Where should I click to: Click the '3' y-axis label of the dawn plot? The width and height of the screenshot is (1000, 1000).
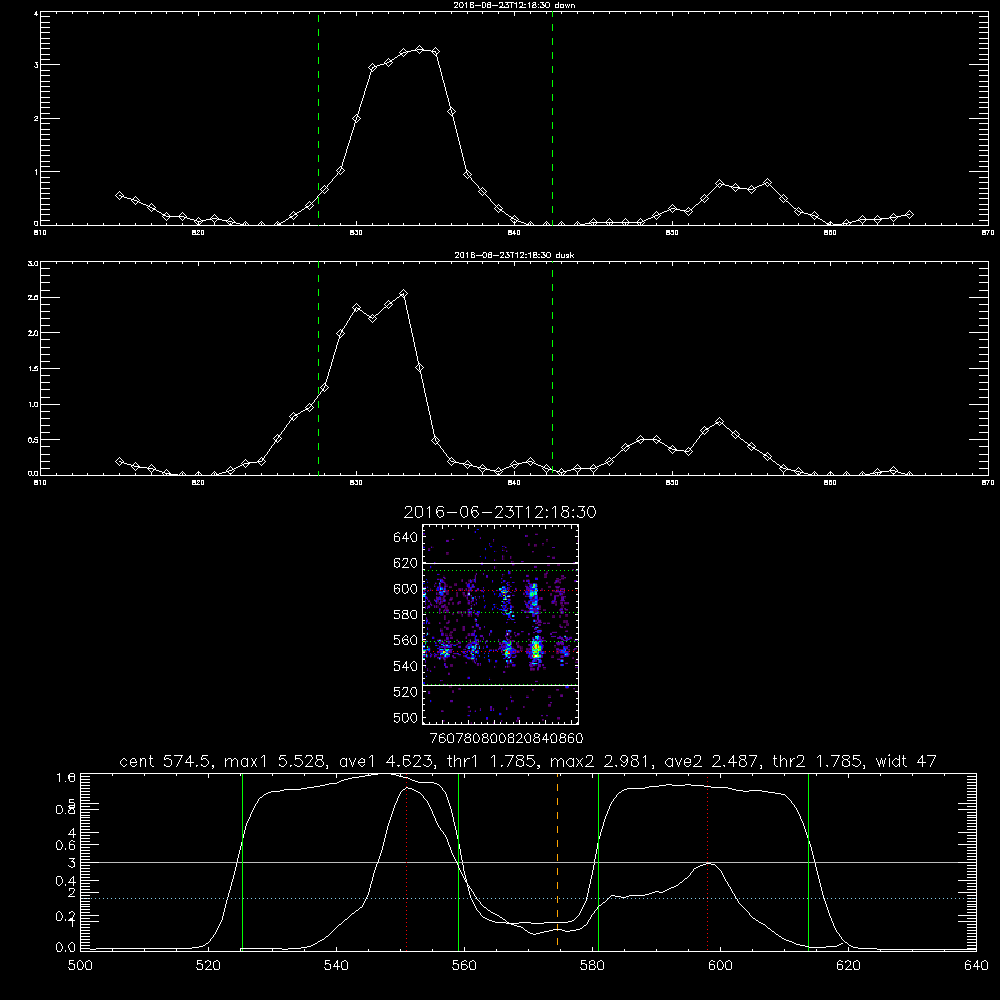36,65
